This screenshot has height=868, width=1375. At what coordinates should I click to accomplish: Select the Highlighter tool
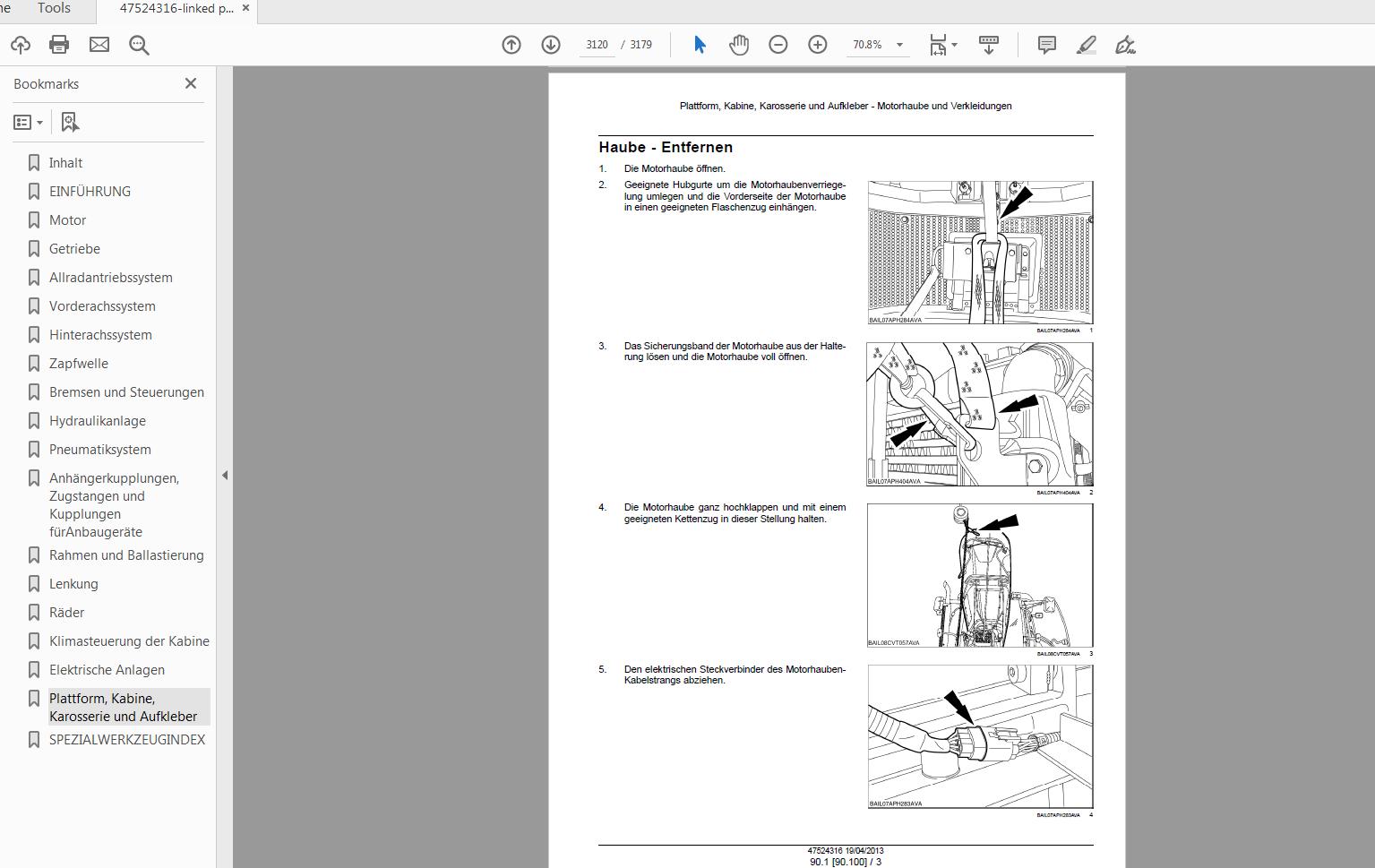[x=1086, y=44]
